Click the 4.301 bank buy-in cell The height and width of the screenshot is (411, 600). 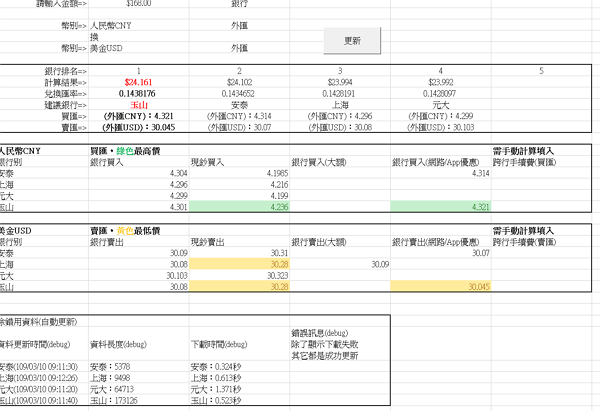click(139, 207)
